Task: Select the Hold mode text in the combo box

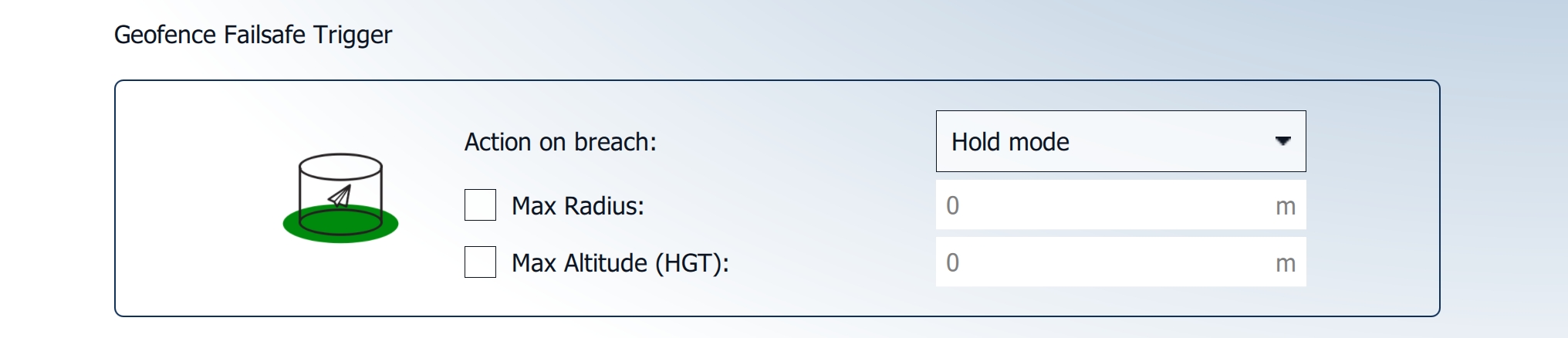Action: point(1010,142)
